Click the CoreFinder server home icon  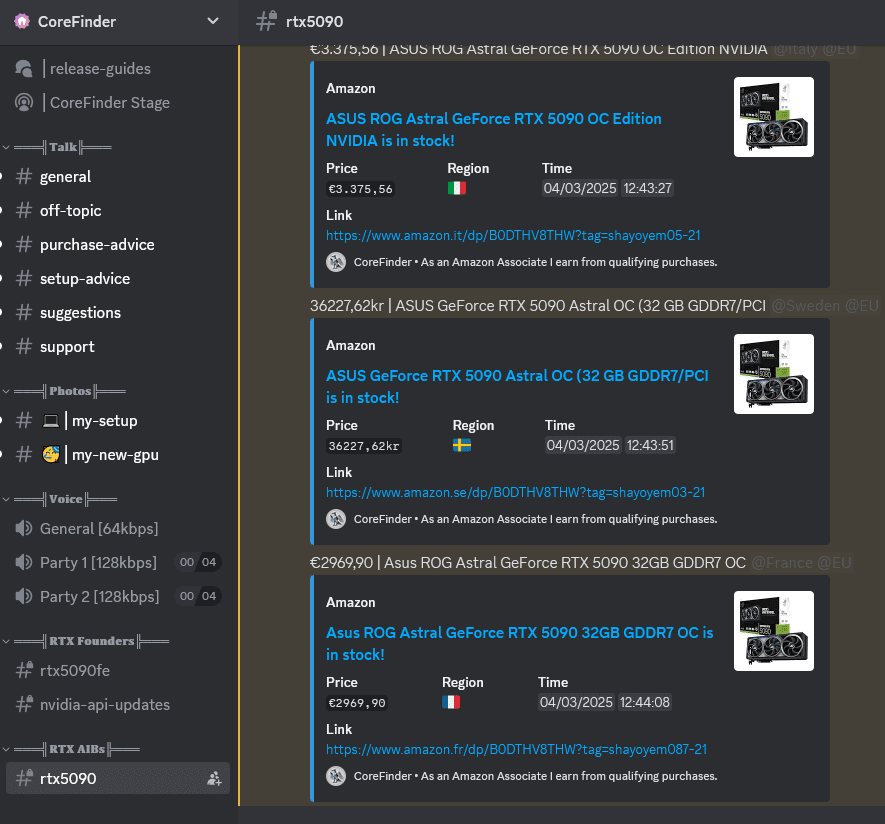22,21
